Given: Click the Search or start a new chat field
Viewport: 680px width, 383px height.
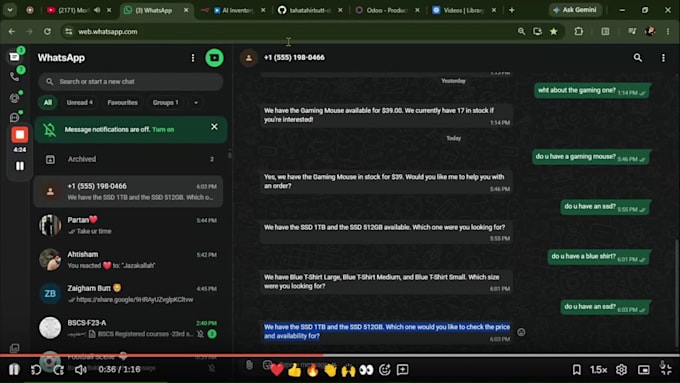Looking at the screenshot, I should pyautogui.click(x=131, y=82).
